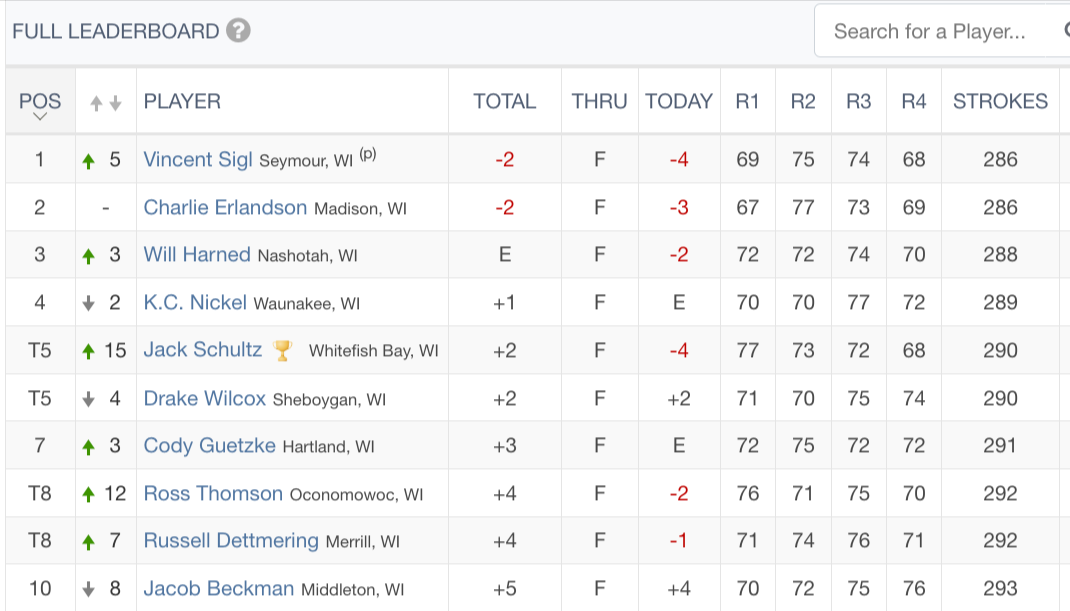Sort leaderboard by the STROKES column
The image size is (1070, 611).
click(x=1000, y=101)
